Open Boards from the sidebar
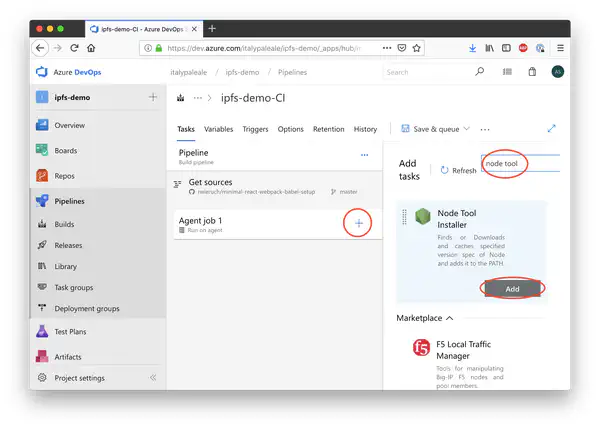The width and height of the screenshot is (600, 429). pos(66,150)
